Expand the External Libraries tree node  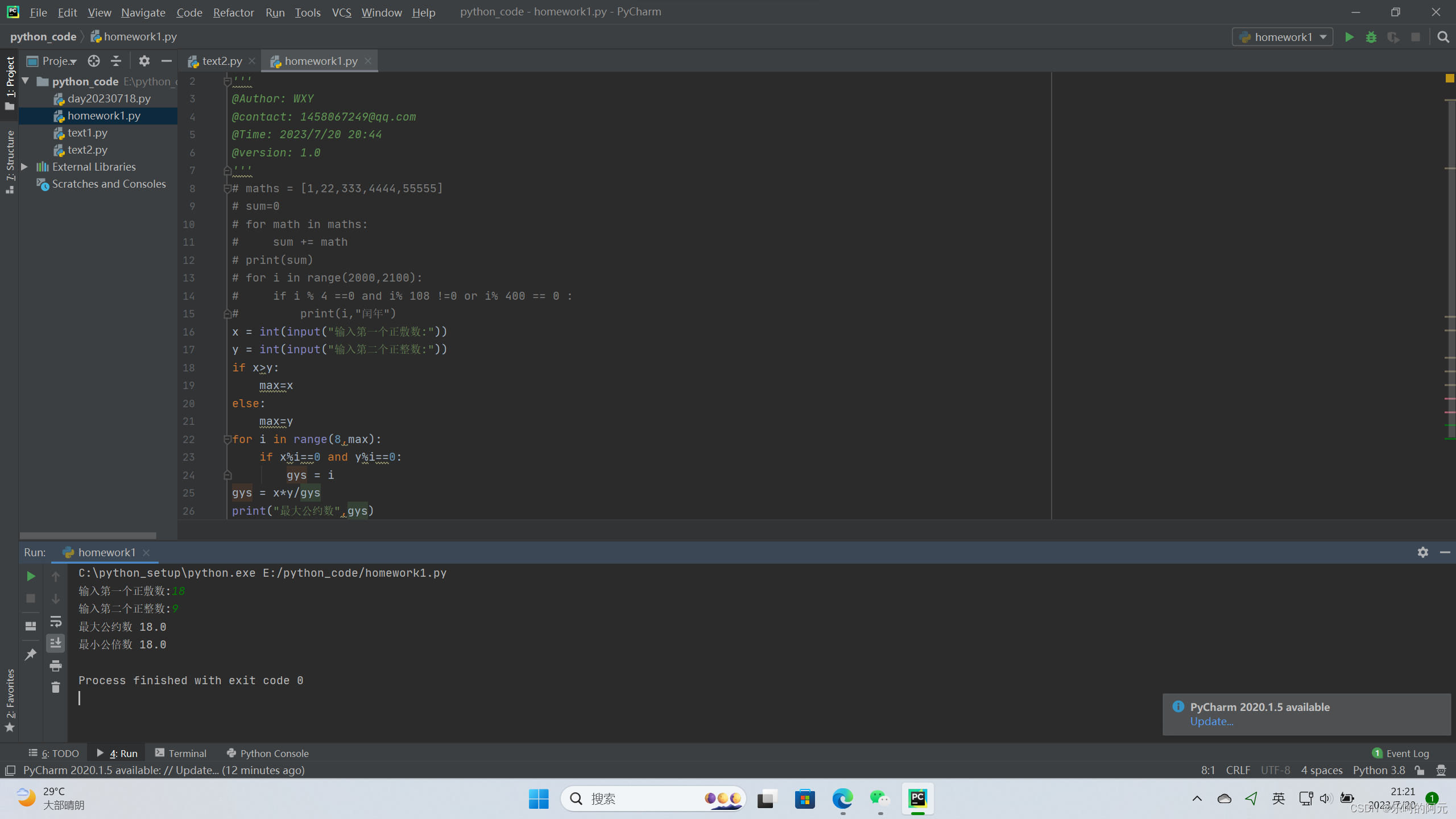[x=24, y=167]
